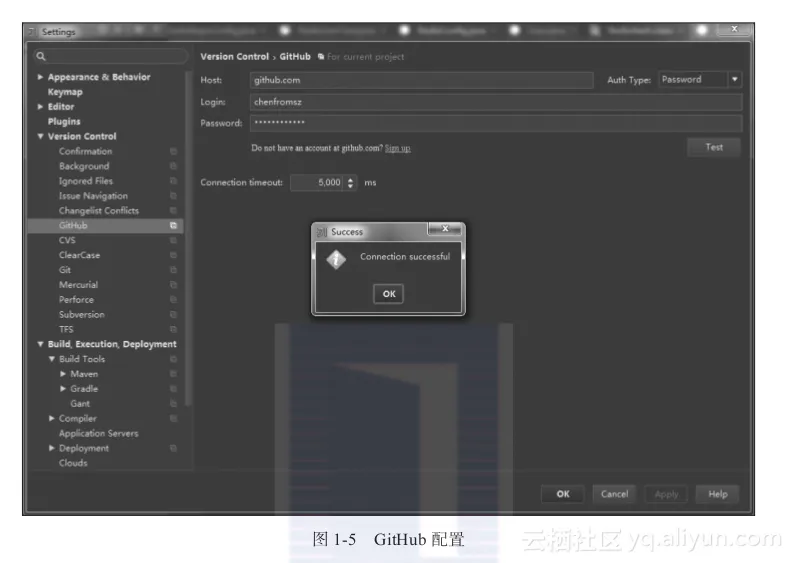The width and height of the screenshot is (793, 563).
Task: Click the project-level icon beside the GitHub row
Action: [173, 226]
